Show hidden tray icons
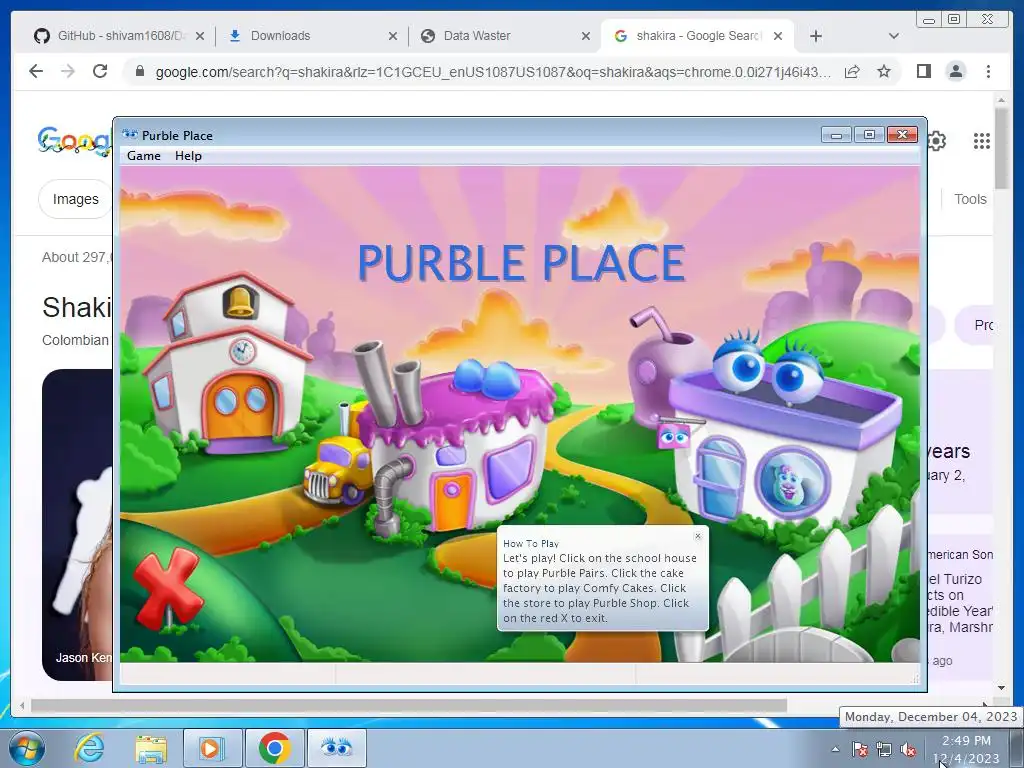The width and height of the screenshot is (1024, 768). click(835, 749)
